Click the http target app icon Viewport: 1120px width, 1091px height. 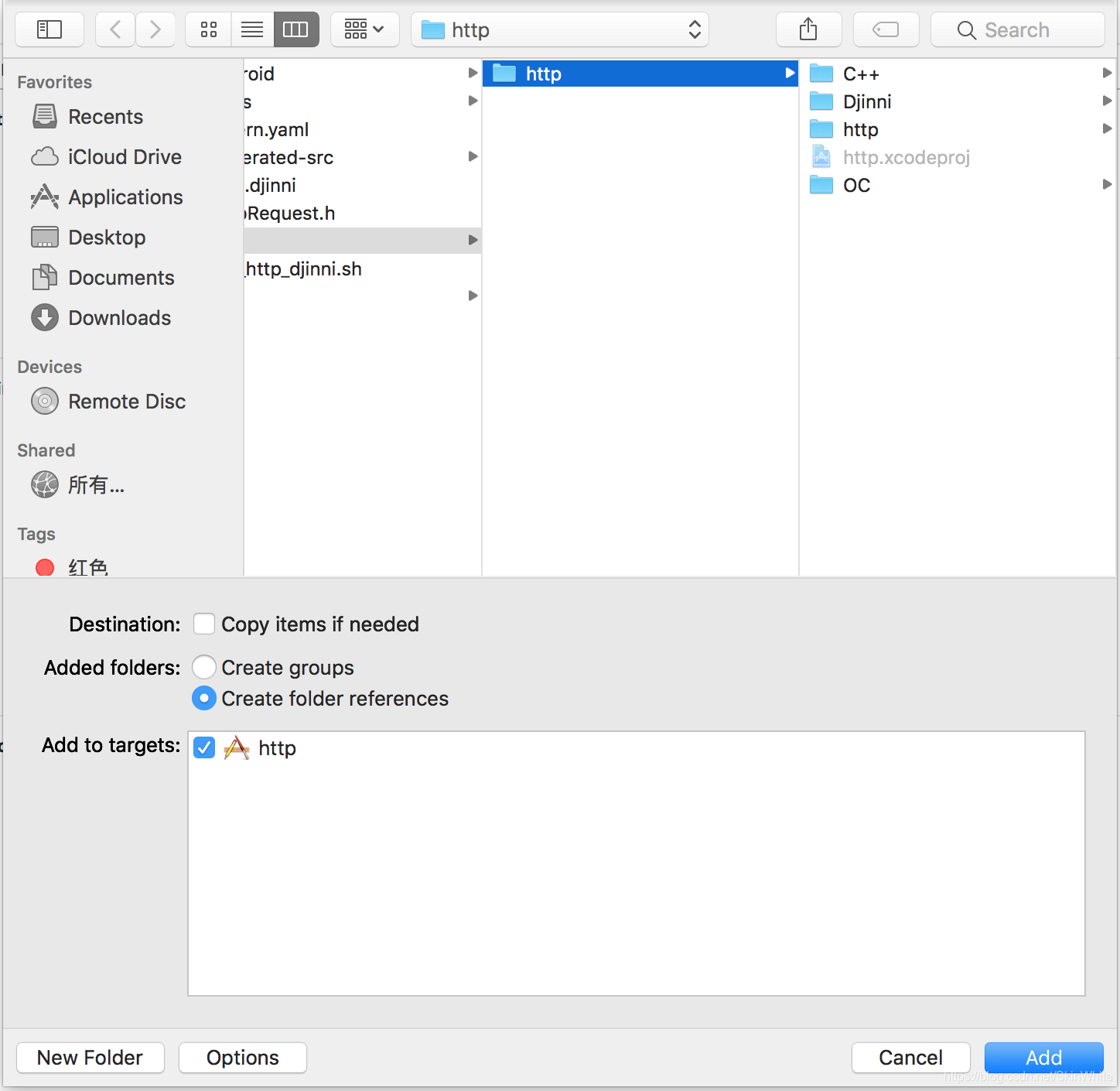tap(236, 747)
